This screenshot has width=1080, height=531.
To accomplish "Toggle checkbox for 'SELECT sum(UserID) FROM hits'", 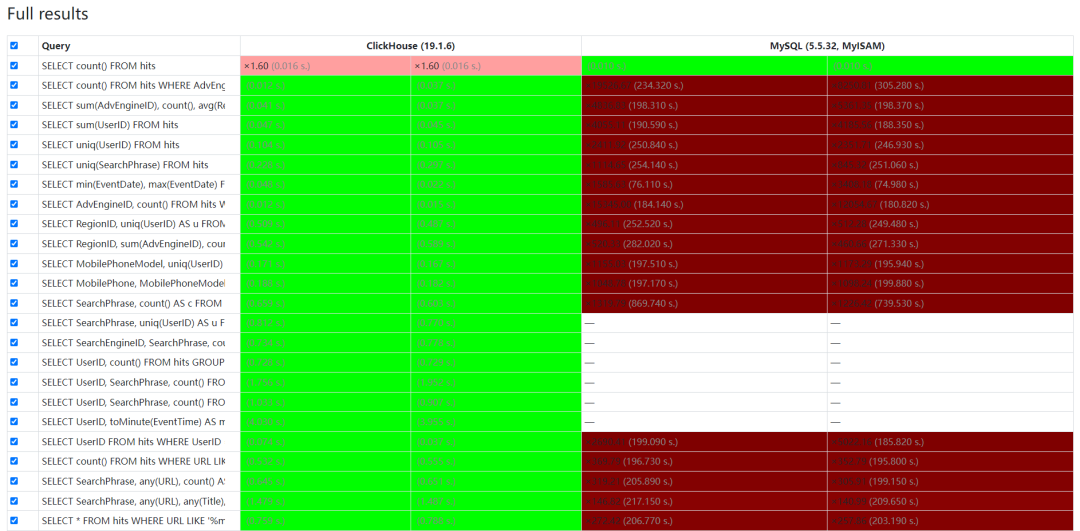I will (14, 125).
